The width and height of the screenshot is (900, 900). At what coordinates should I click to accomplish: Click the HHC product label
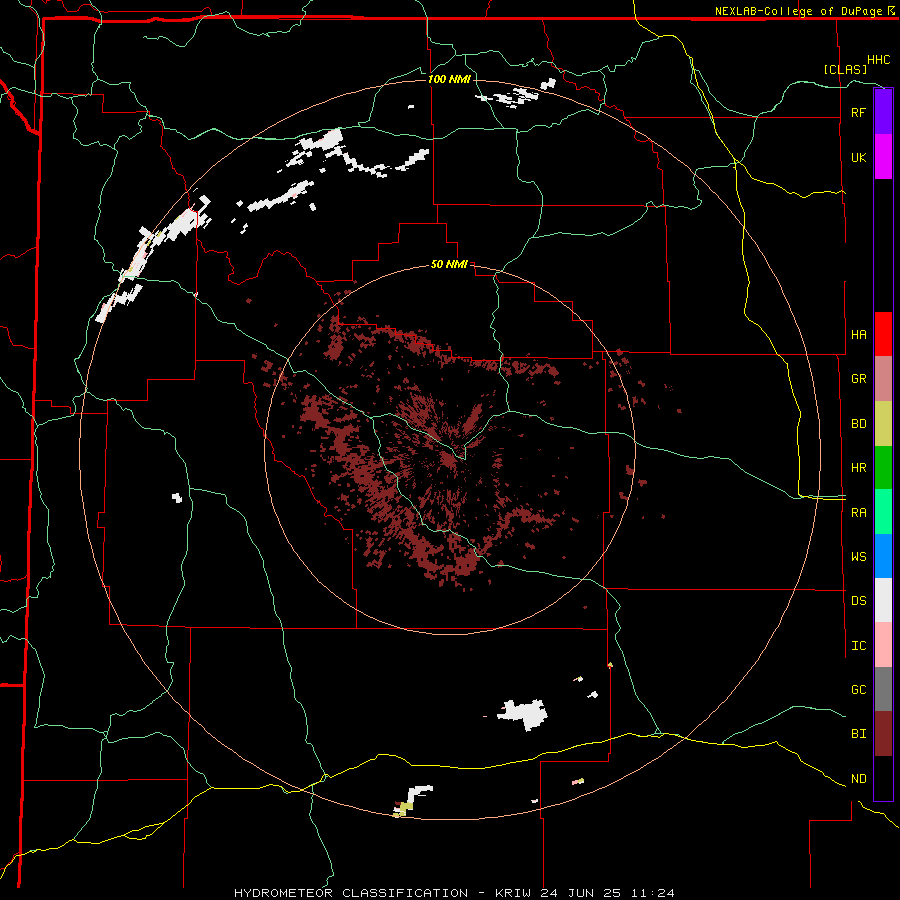pyautogui.click(x=879, y=60)
